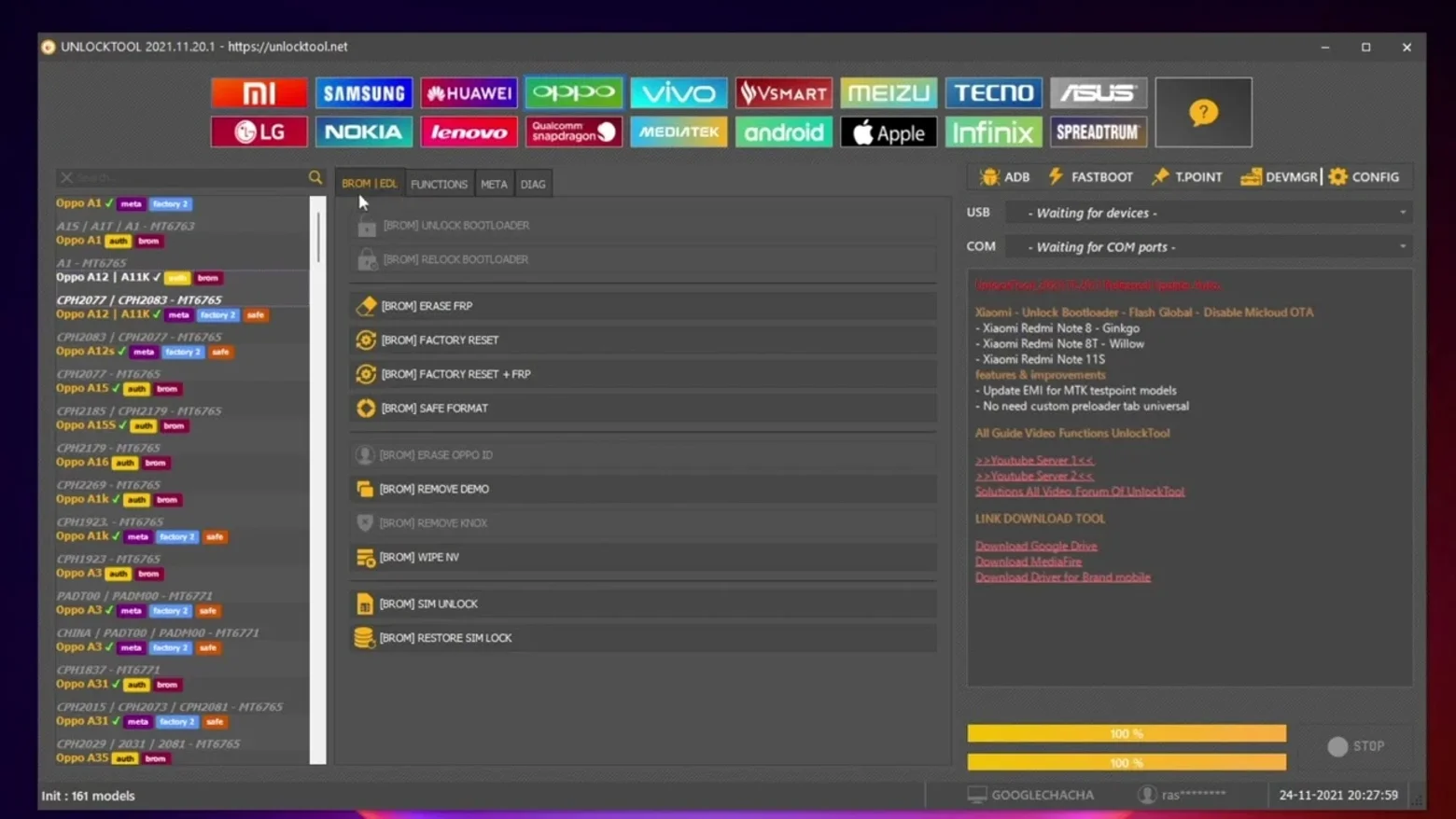Select the Infinix brand logo
The height and width of the screenshot is (819, 1456).
994,132
